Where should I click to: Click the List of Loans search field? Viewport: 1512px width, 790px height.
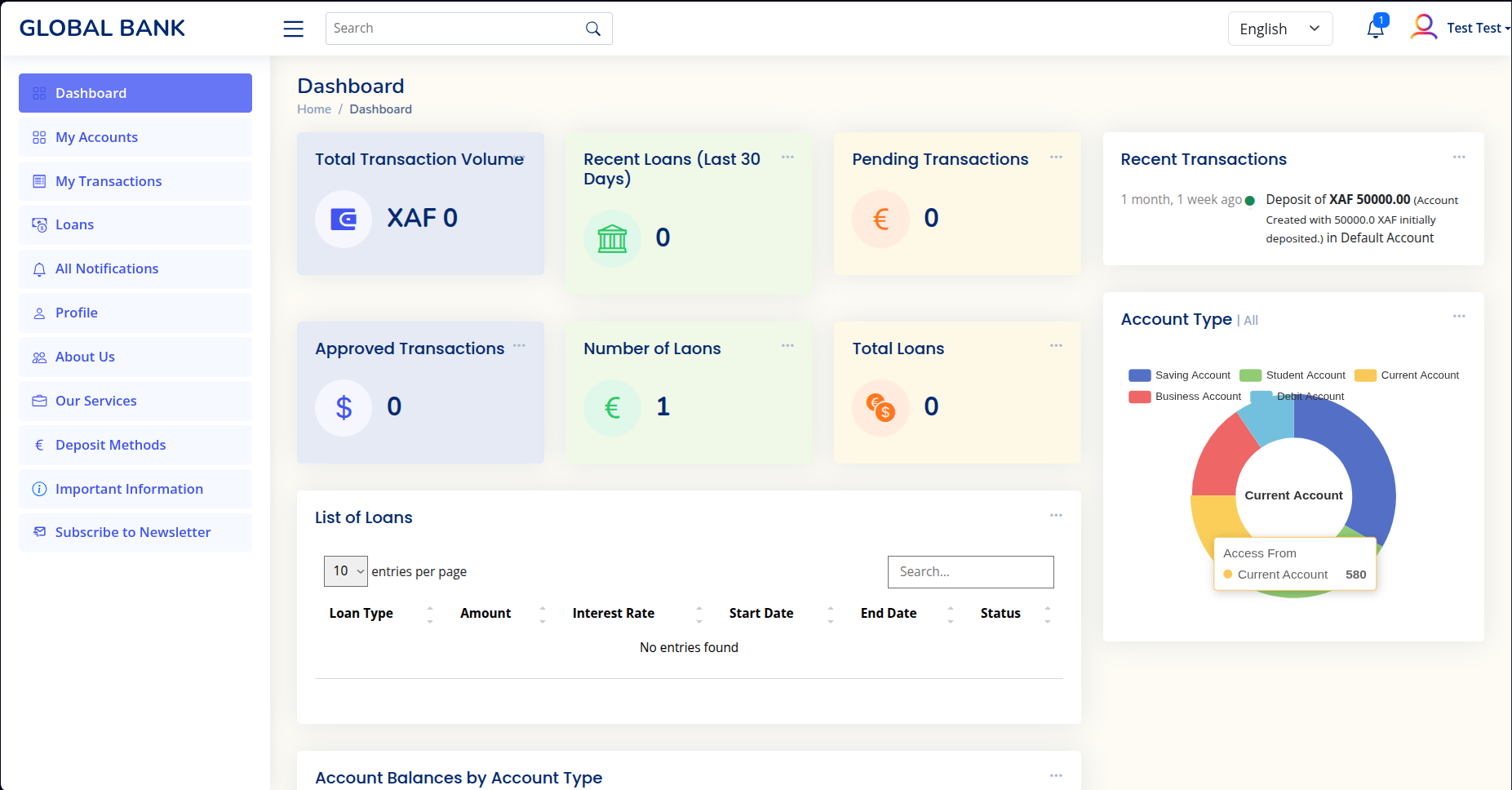click(970, 572)
